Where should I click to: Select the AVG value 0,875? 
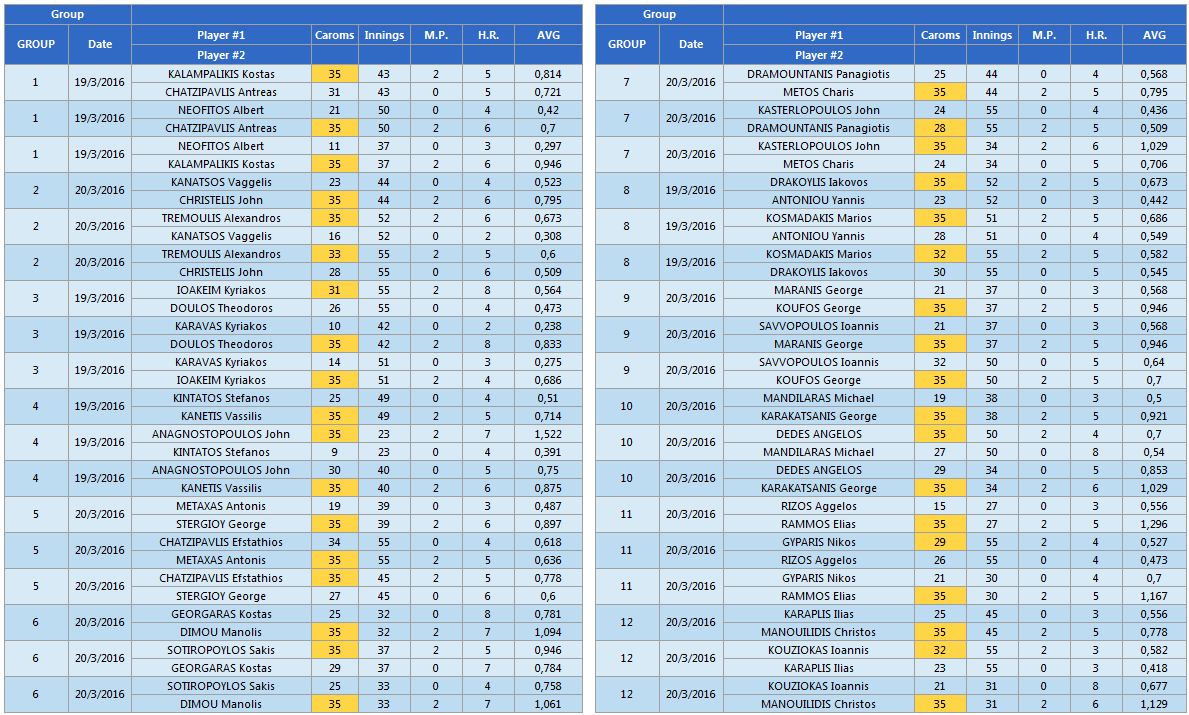(x=547, y=488)
